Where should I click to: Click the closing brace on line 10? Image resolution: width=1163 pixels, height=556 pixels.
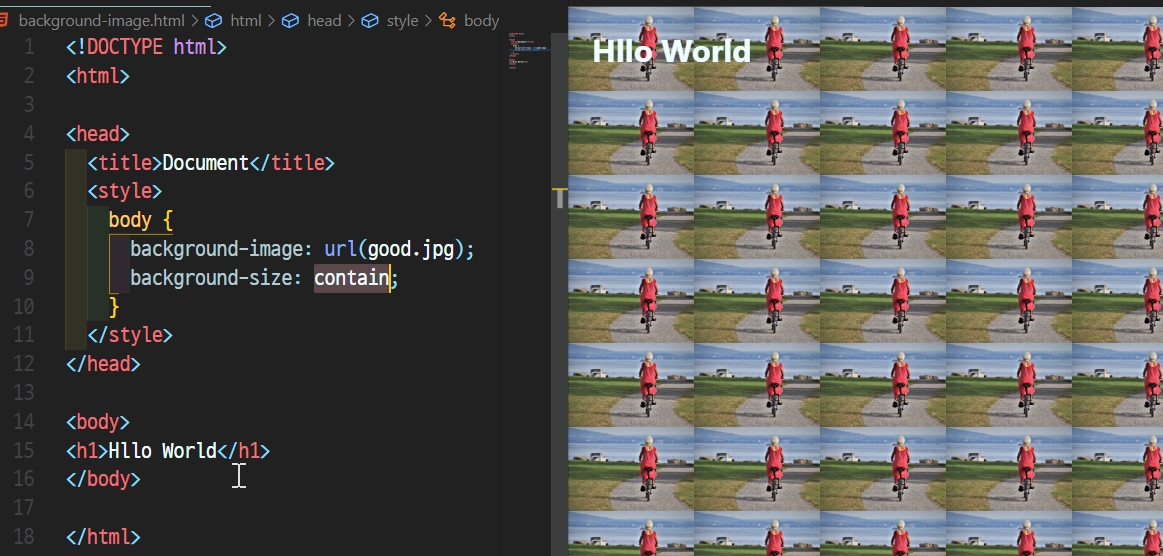click(x=114, y=306)
